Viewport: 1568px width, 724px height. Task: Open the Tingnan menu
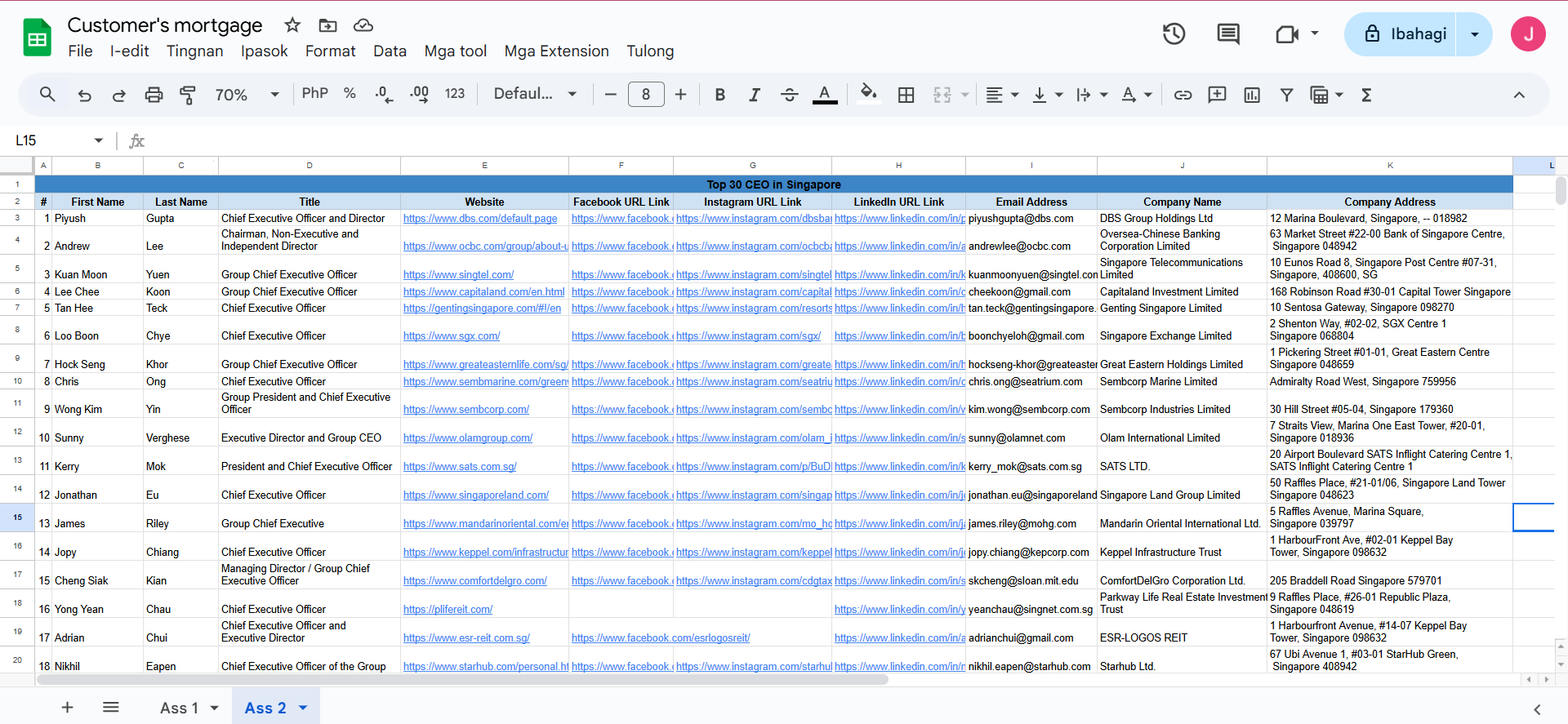pos(194,51)
